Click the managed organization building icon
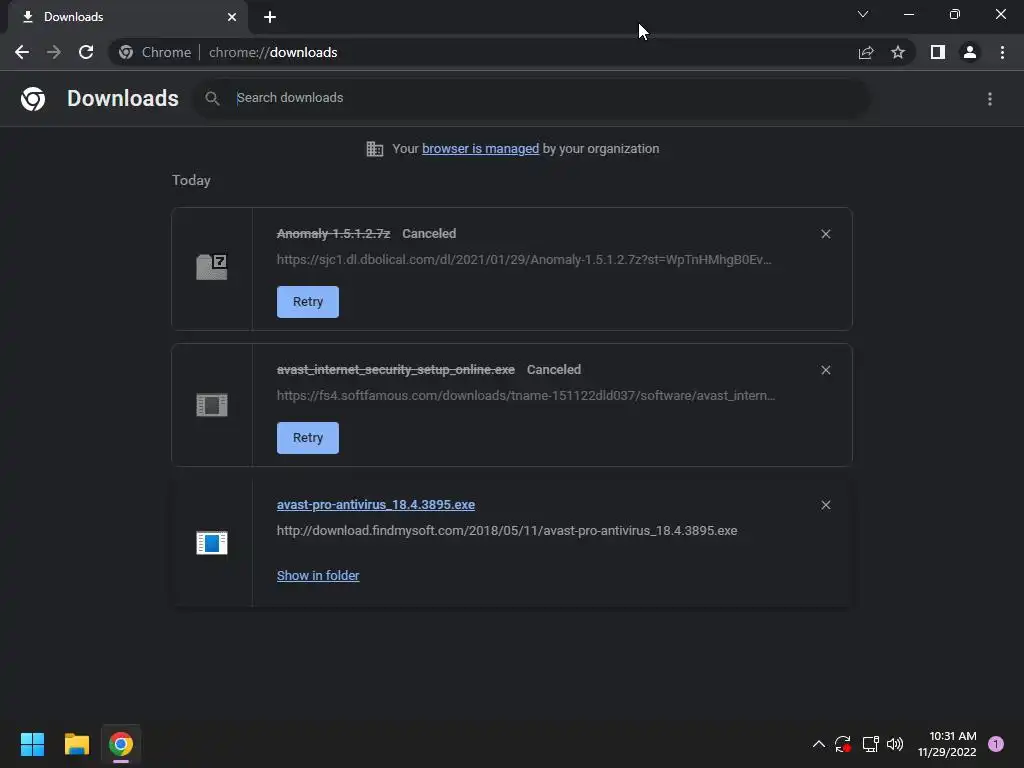The image size is (1024, 768). coord(375,149)
